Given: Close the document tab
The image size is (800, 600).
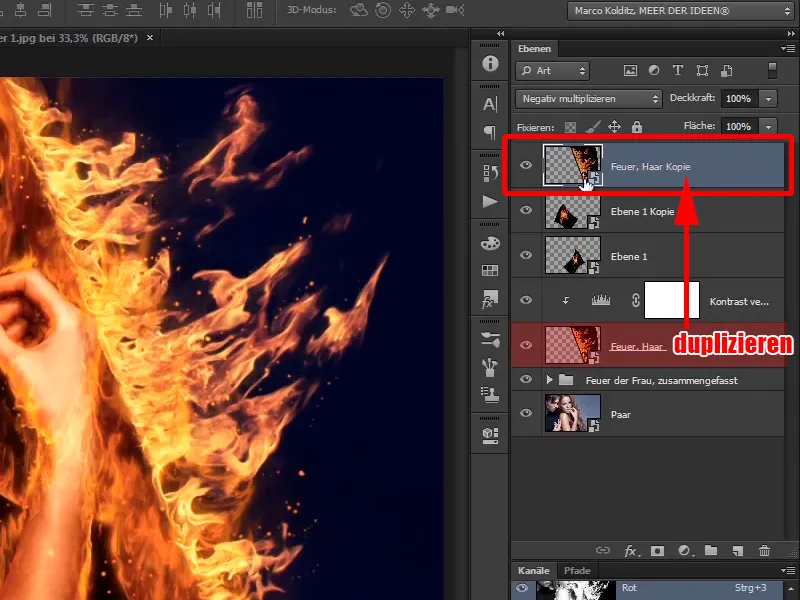Looking at the screenshot, I should click(150, 38).
